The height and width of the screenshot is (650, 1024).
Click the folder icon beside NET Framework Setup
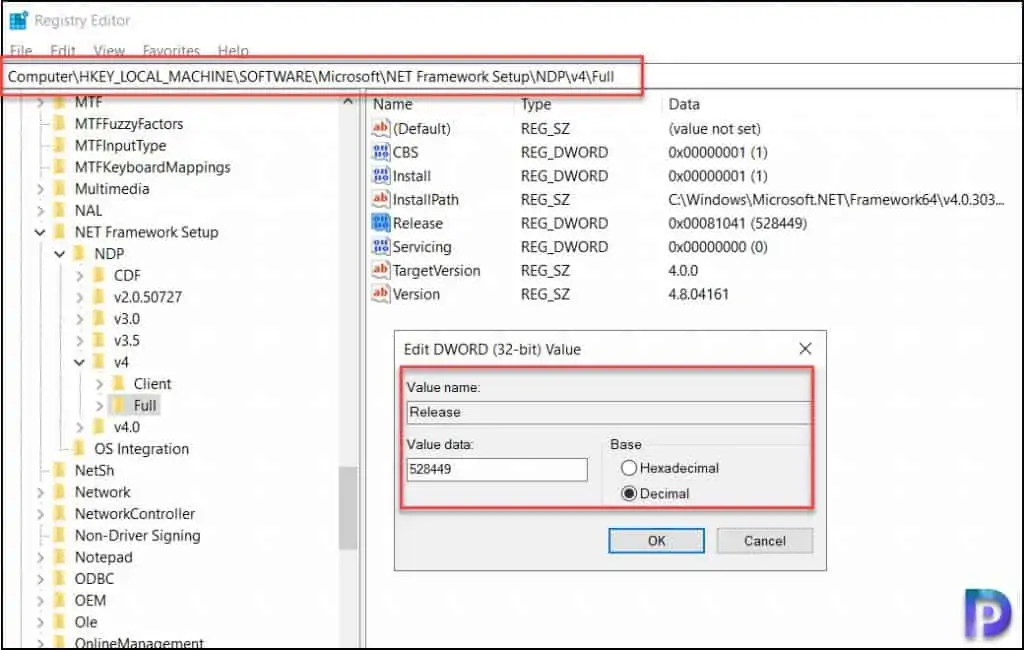click(60, 232)
